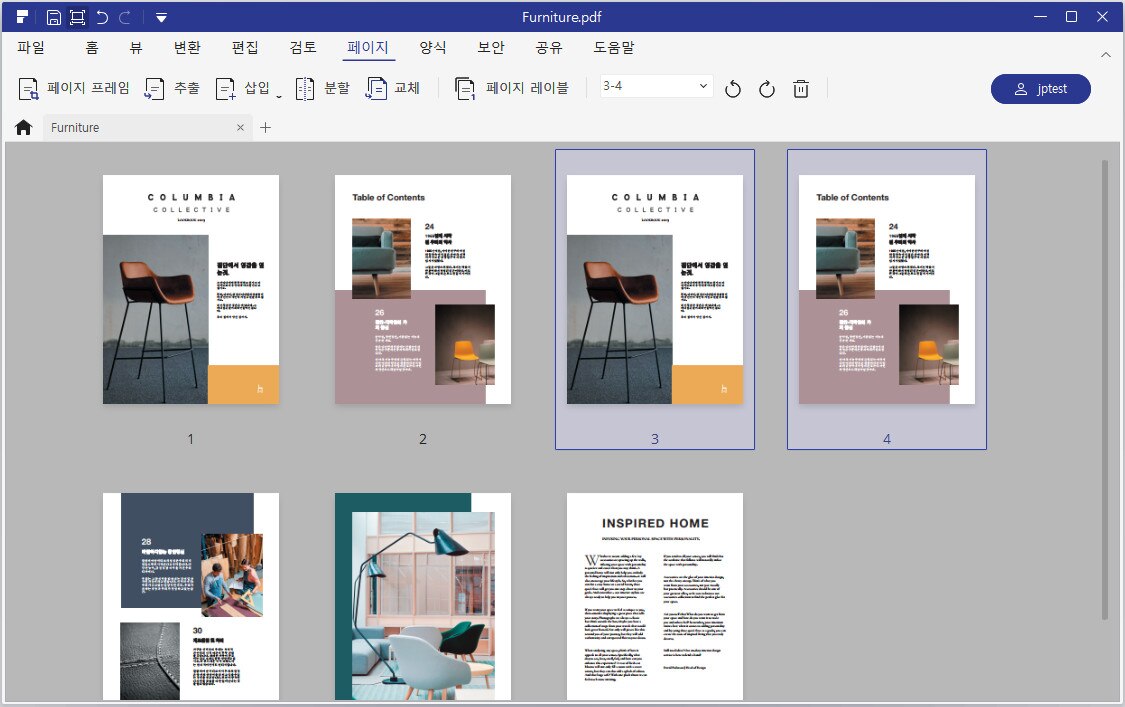The width and height of the screenshot is (1125, 707).
Task: Expand the page range dropdown arrow
Action: (703, 86)
